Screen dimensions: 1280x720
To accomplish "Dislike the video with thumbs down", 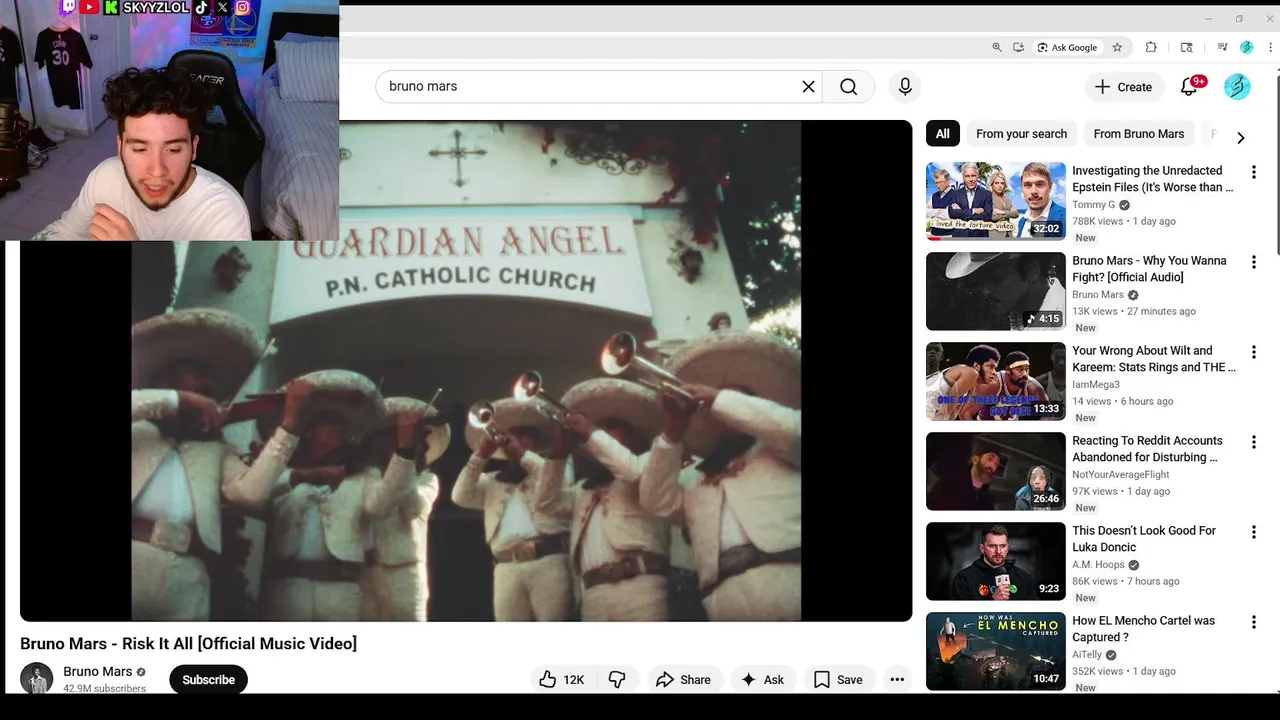I will click(617, 680).
